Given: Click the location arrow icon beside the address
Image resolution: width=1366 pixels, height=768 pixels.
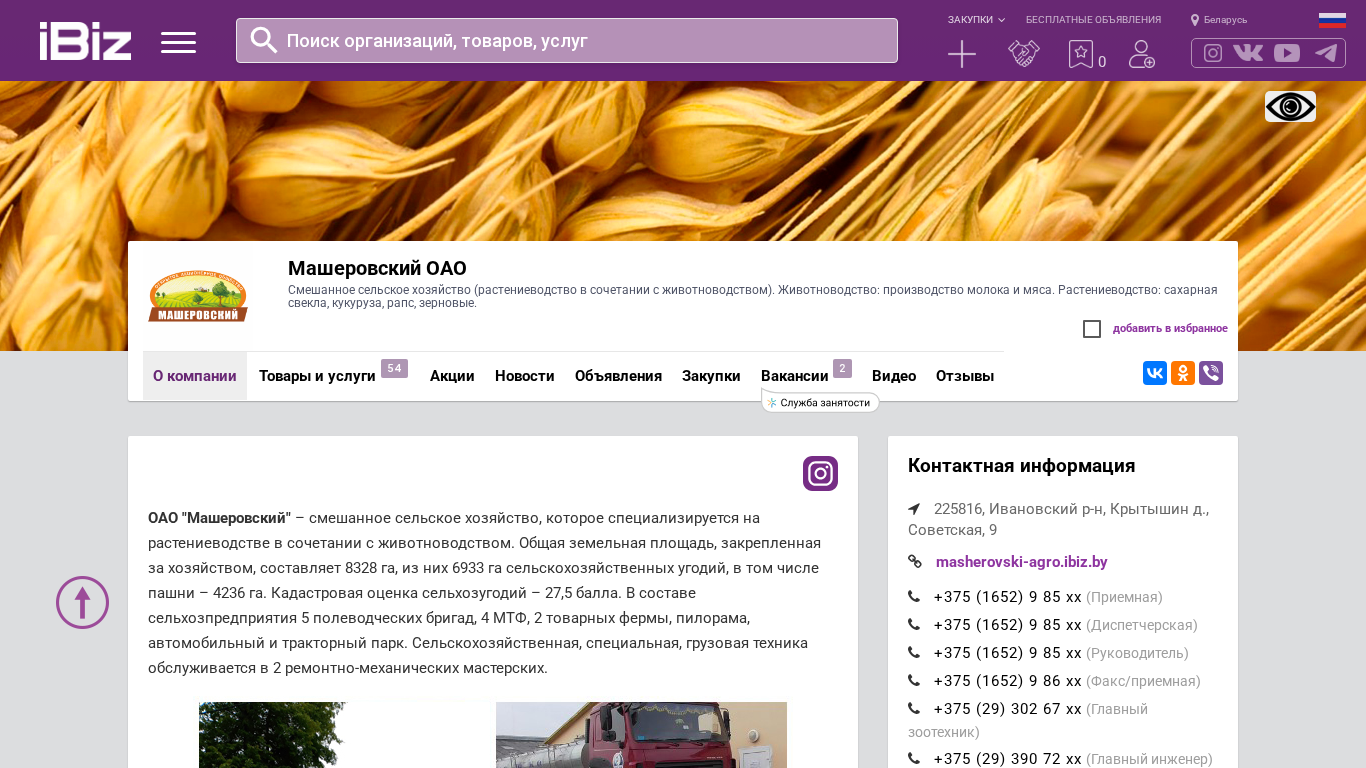Looking at the screenshot, I should [914, 509].
